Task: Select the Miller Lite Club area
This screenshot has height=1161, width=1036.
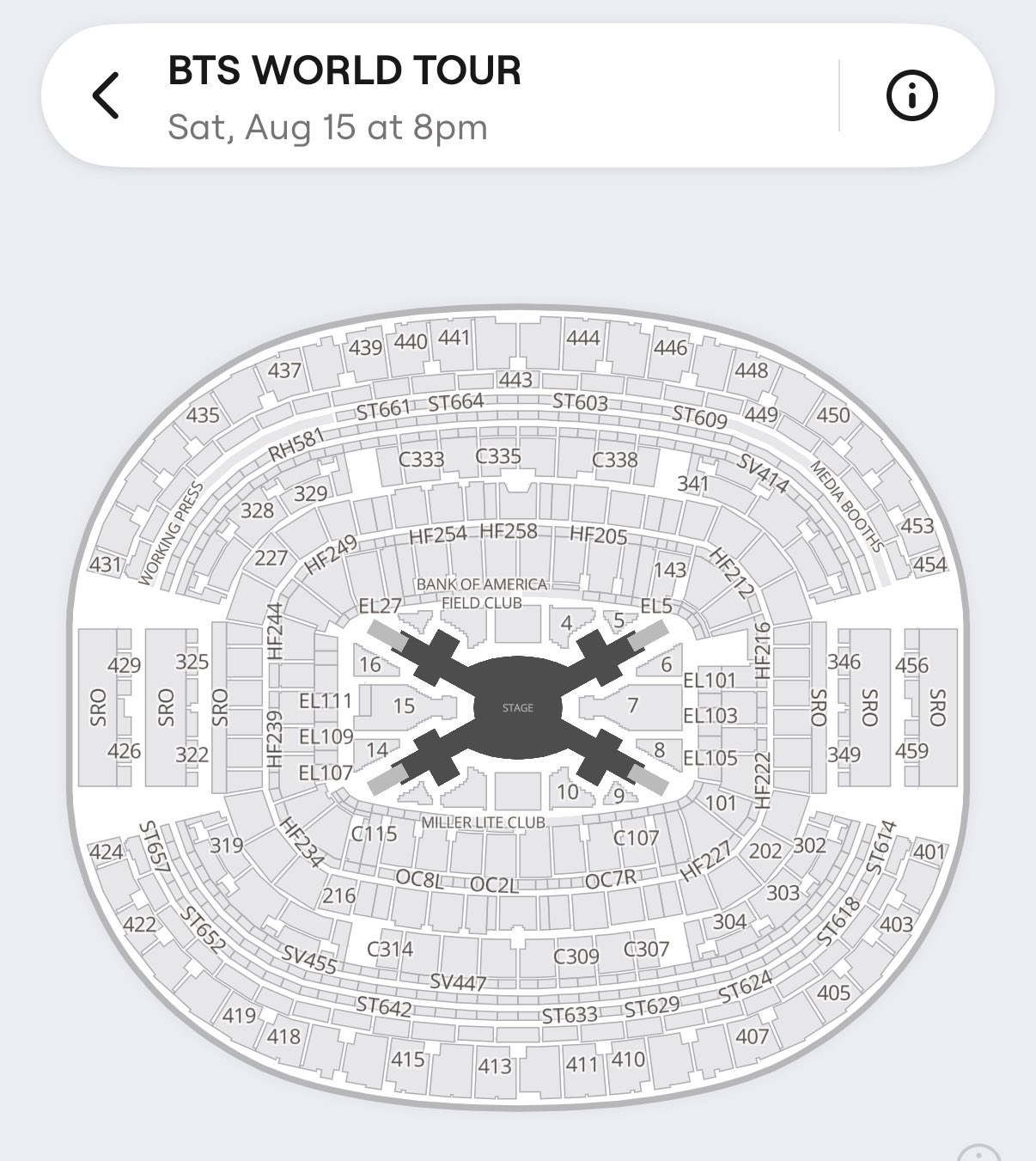Action: [484, 822]
